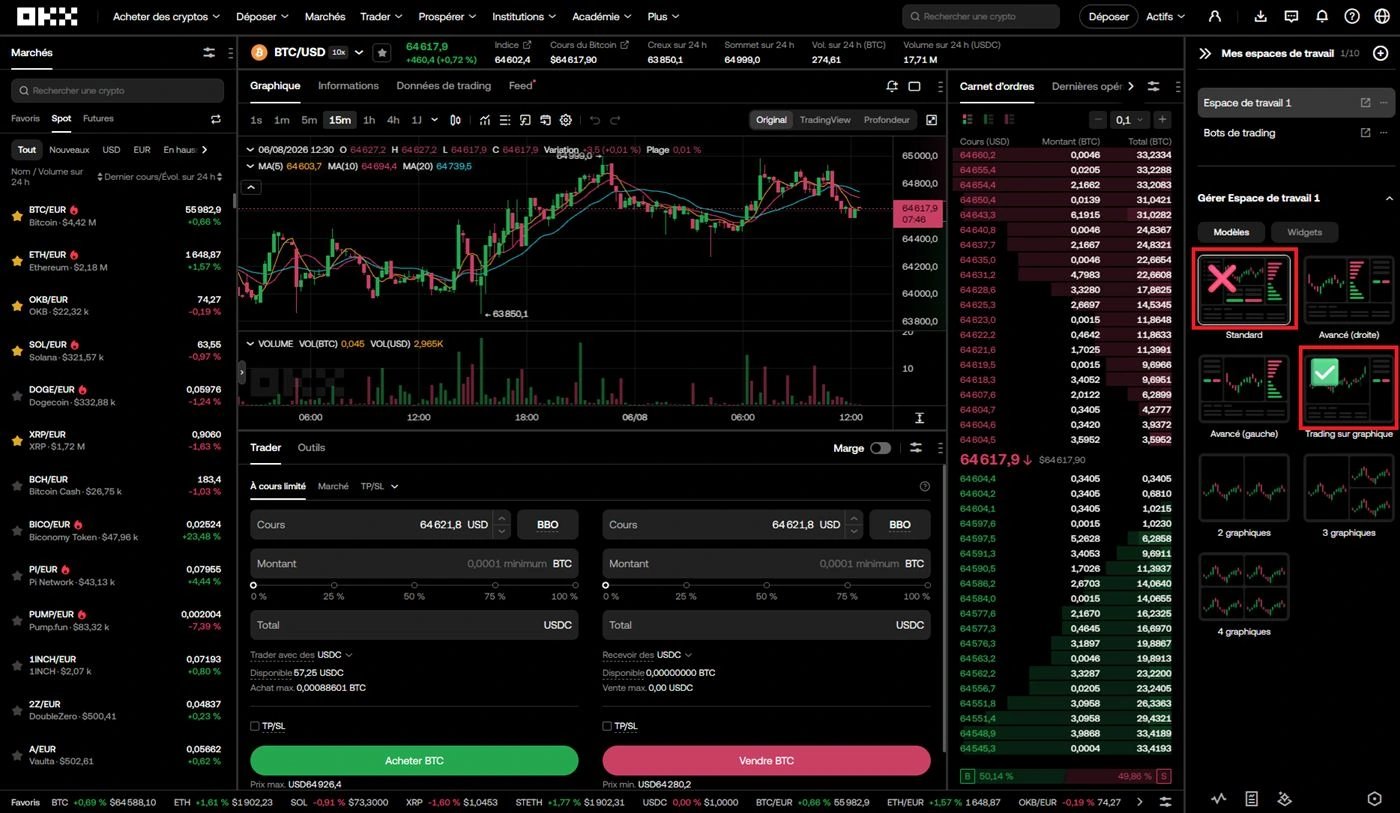The width and height of the screenshot is (1400, 813).
Task: Switch to Outils tab
Action: coord(311,448)
